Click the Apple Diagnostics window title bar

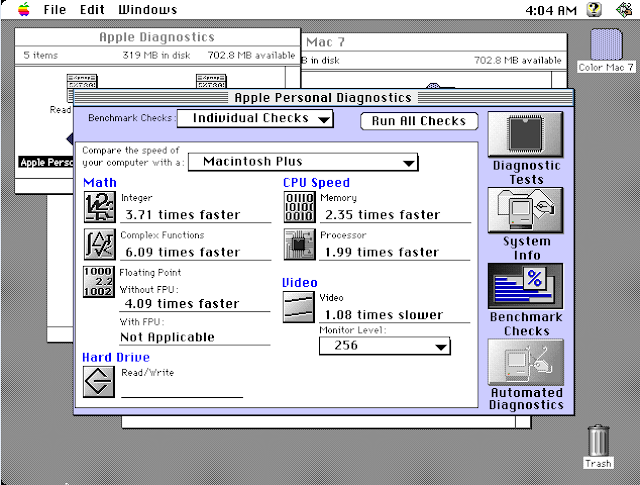coord(157,37)
